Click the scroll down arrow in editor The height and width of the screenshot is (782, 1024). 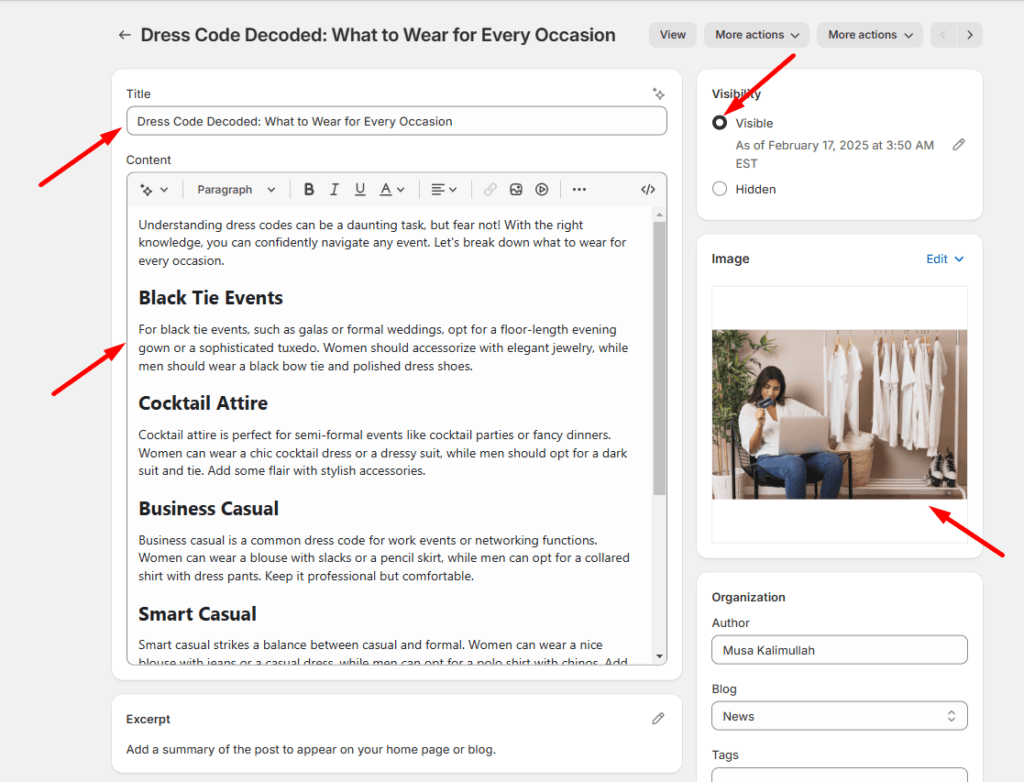[x=660, y=656]
